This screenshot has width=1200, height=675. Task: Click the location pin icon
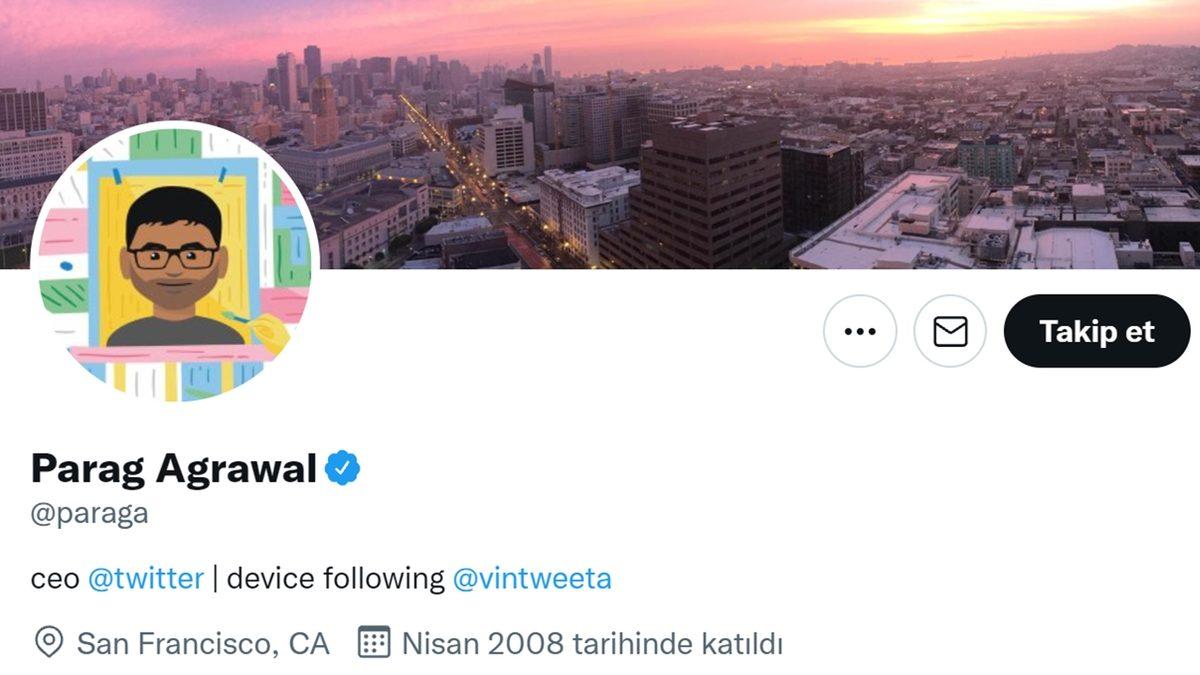49,642
